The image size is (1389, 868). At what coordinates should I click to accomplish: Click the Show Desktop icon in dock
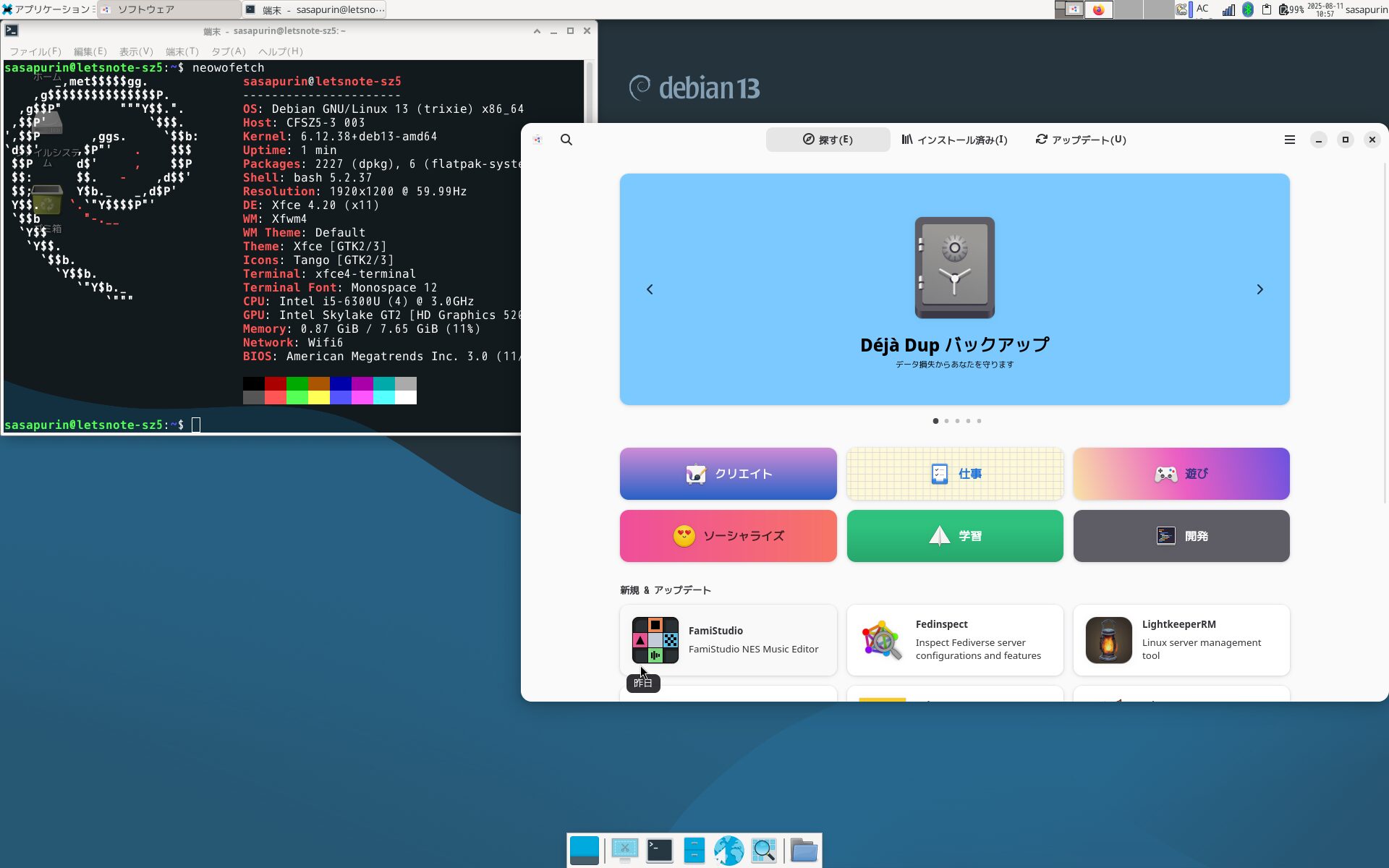pyautogui.click(x=585, y=851)
